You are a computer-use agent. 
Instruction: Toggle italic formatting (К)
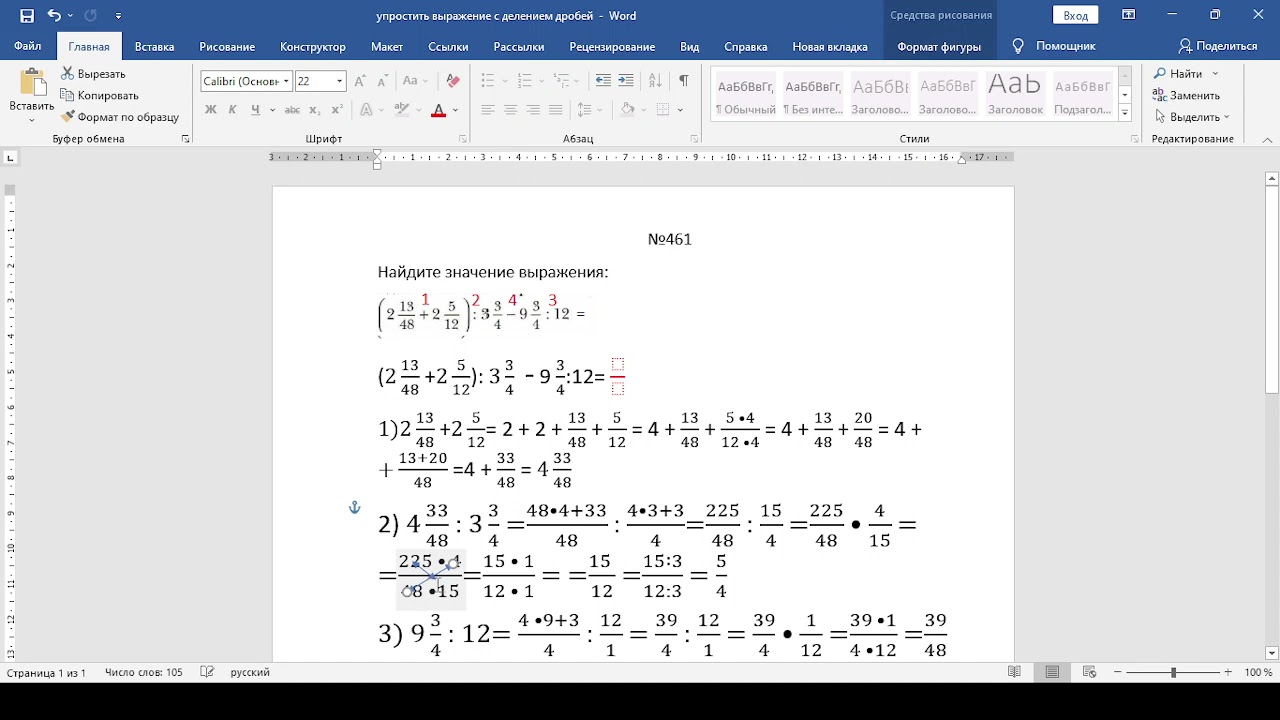click(x=233, y=110)
